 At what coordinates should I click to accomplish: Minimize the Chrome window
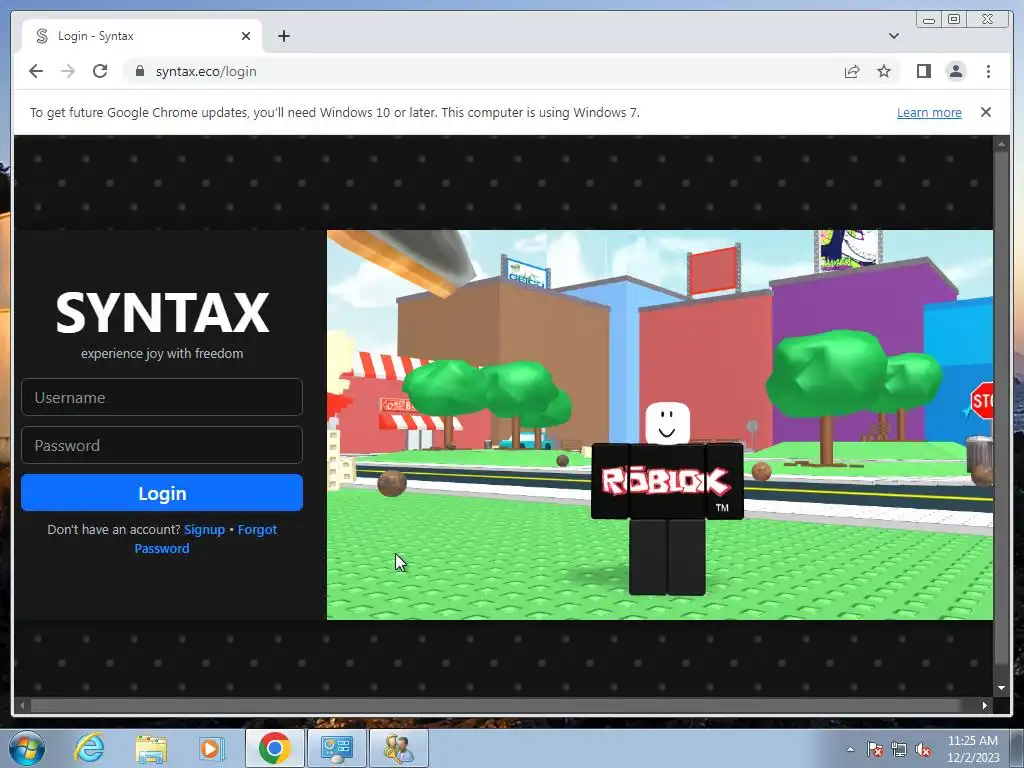click(929, 20)
